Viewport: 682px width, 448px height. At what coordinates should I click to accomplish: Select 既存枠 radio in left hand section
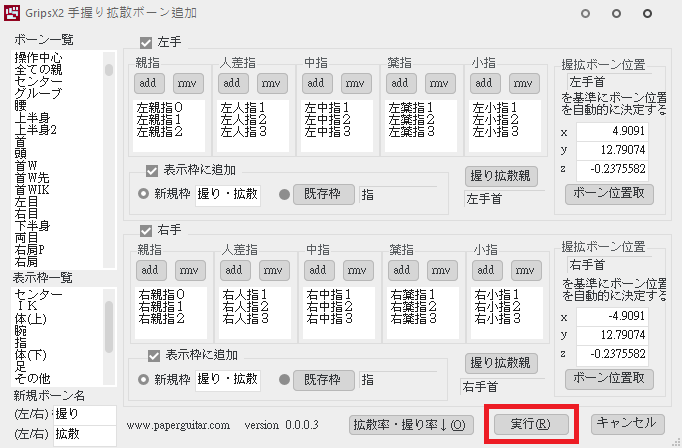[x=284, y=194]
